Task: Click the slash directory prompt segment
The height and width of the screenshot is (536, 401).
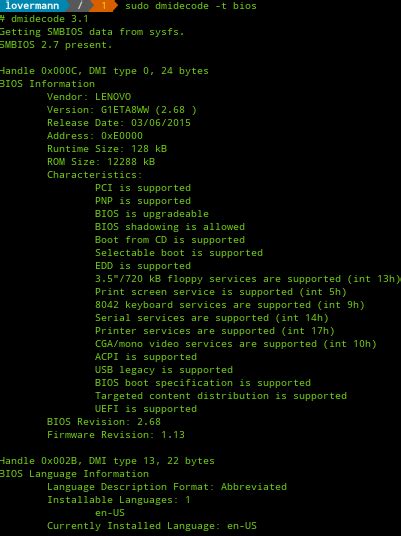Action: pyautogui.click(x=80, y=5)
